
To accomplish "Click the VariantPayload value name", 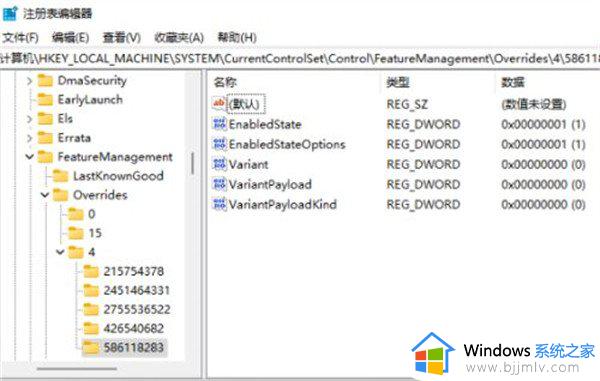I will click(x=270, y=184).
